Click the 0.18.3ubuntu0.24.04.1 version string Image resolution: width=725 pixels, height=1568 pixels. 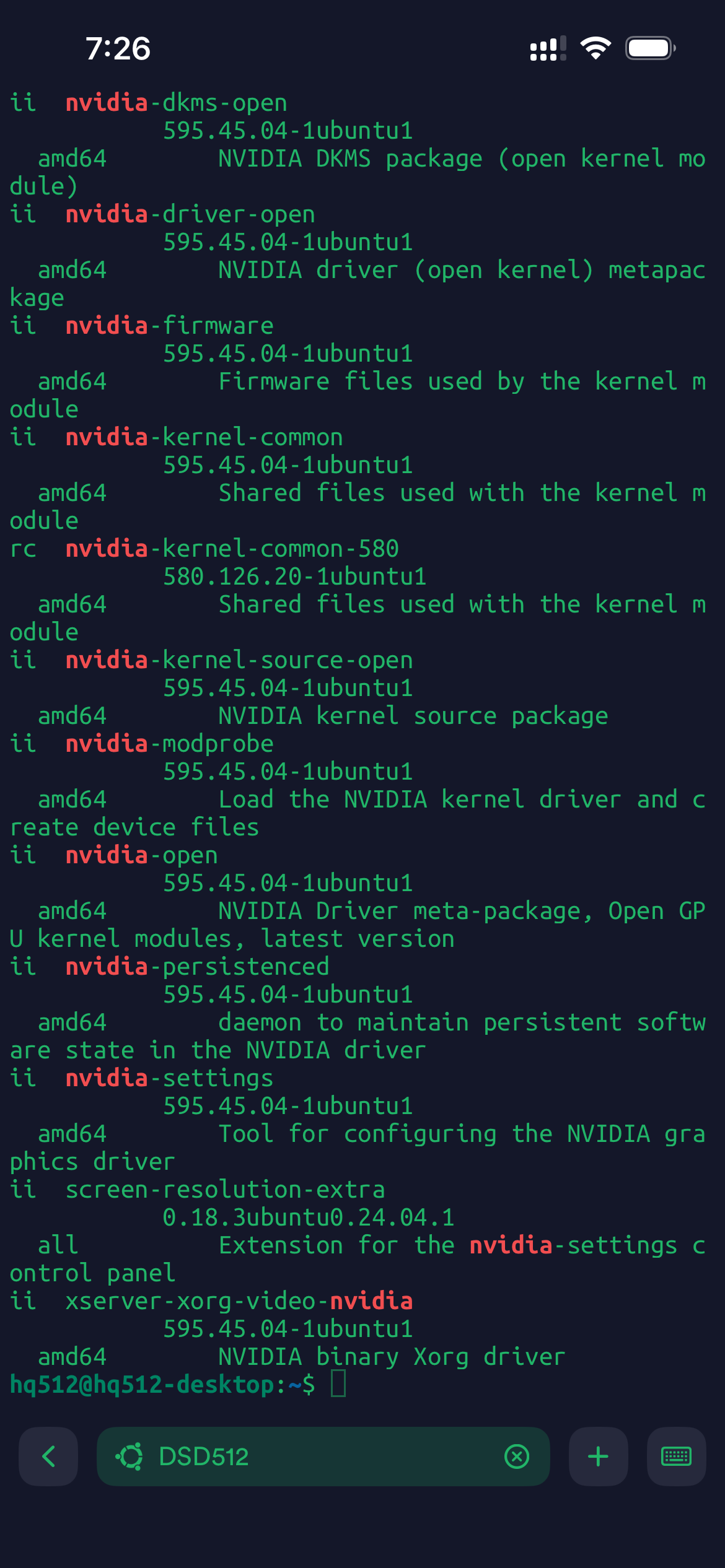point(309,1217)
